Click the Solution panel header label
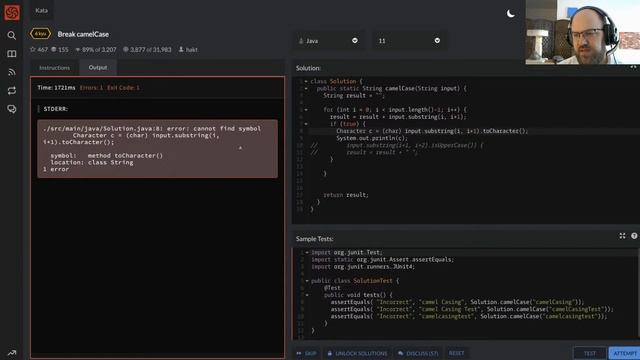The image size is (640, 360). tap(308, 68)
